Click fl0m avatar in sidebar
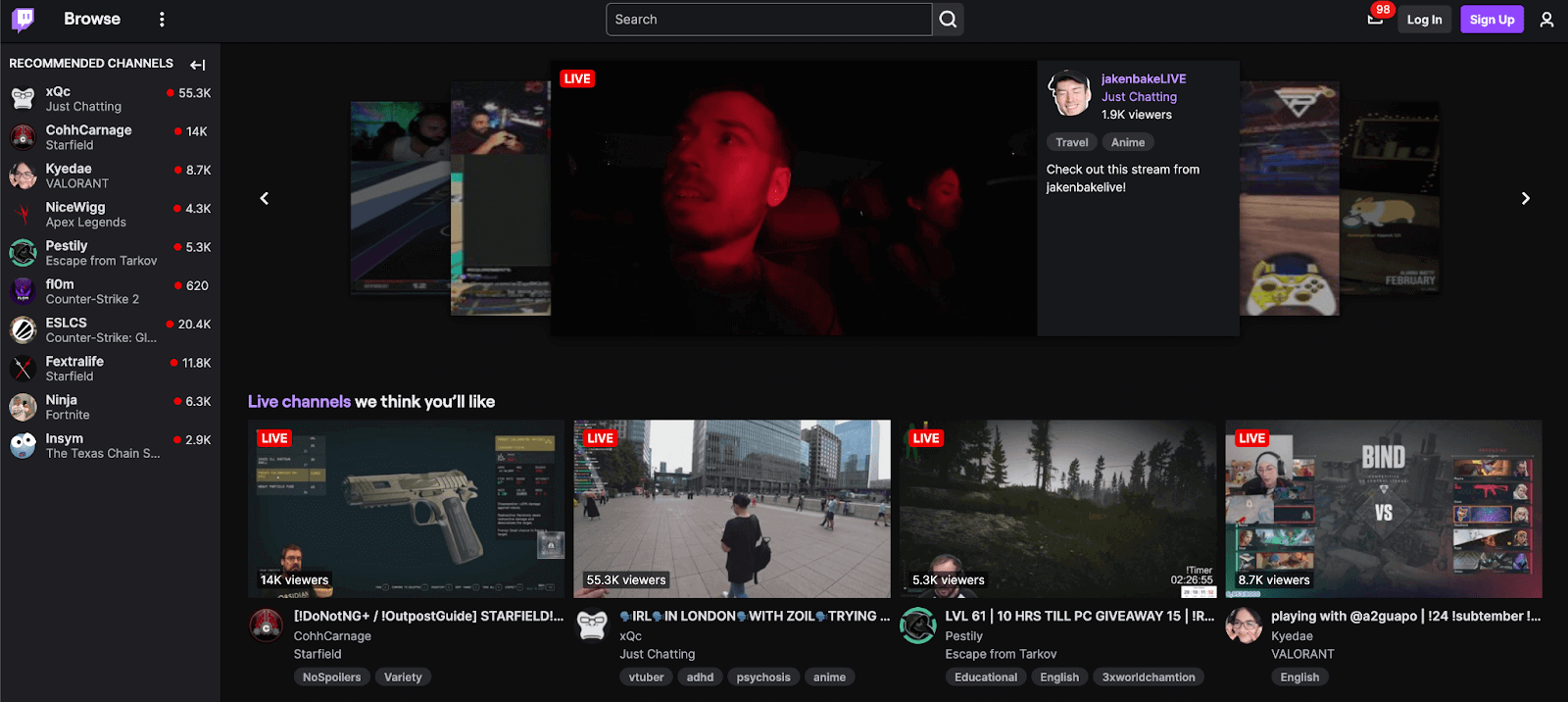The image size is (1568, 702). (24, 291)
